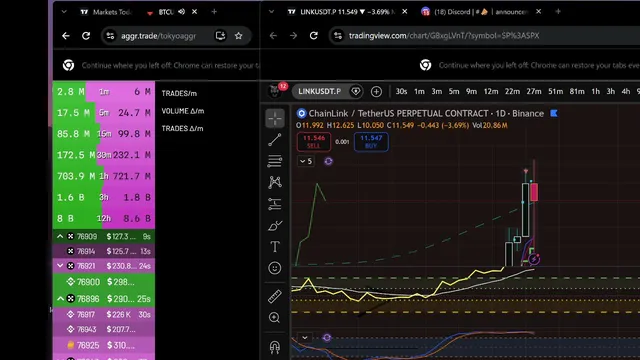Collapse the indicator legend showing 5
The width and height of the screenshot is (640, 360).
305,161
